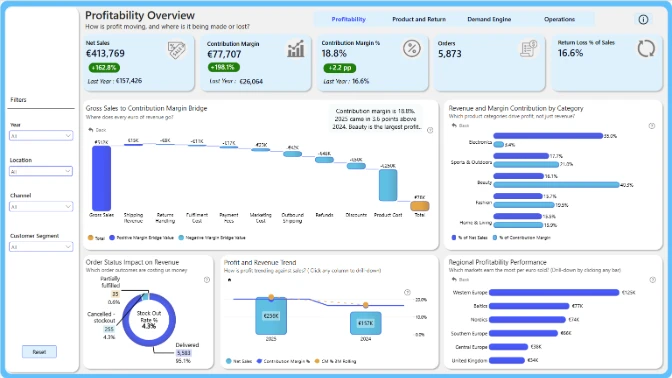The image size is (672, 378).
Task: Select Electronics net sales 35.0% bar
Action: tap(548, 136)
